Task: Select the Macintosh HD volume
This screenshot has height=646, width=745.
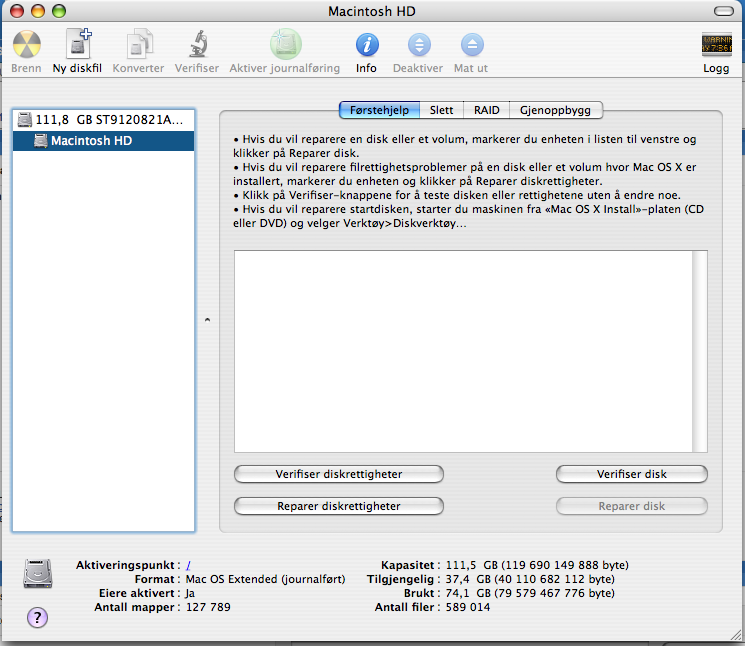Action: pyautogui.click(x=91, y=141)
